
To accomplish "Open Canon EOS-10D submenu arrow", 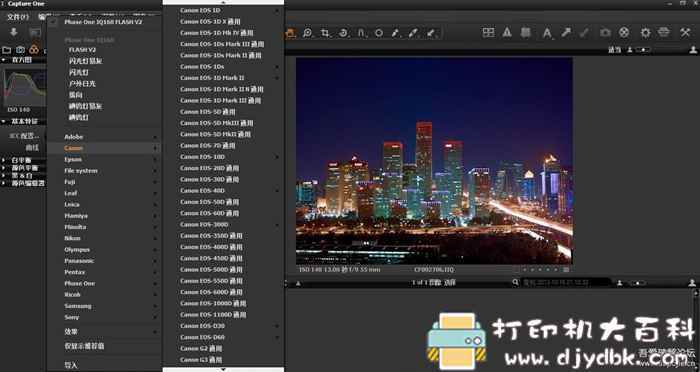I will [277, 157].
